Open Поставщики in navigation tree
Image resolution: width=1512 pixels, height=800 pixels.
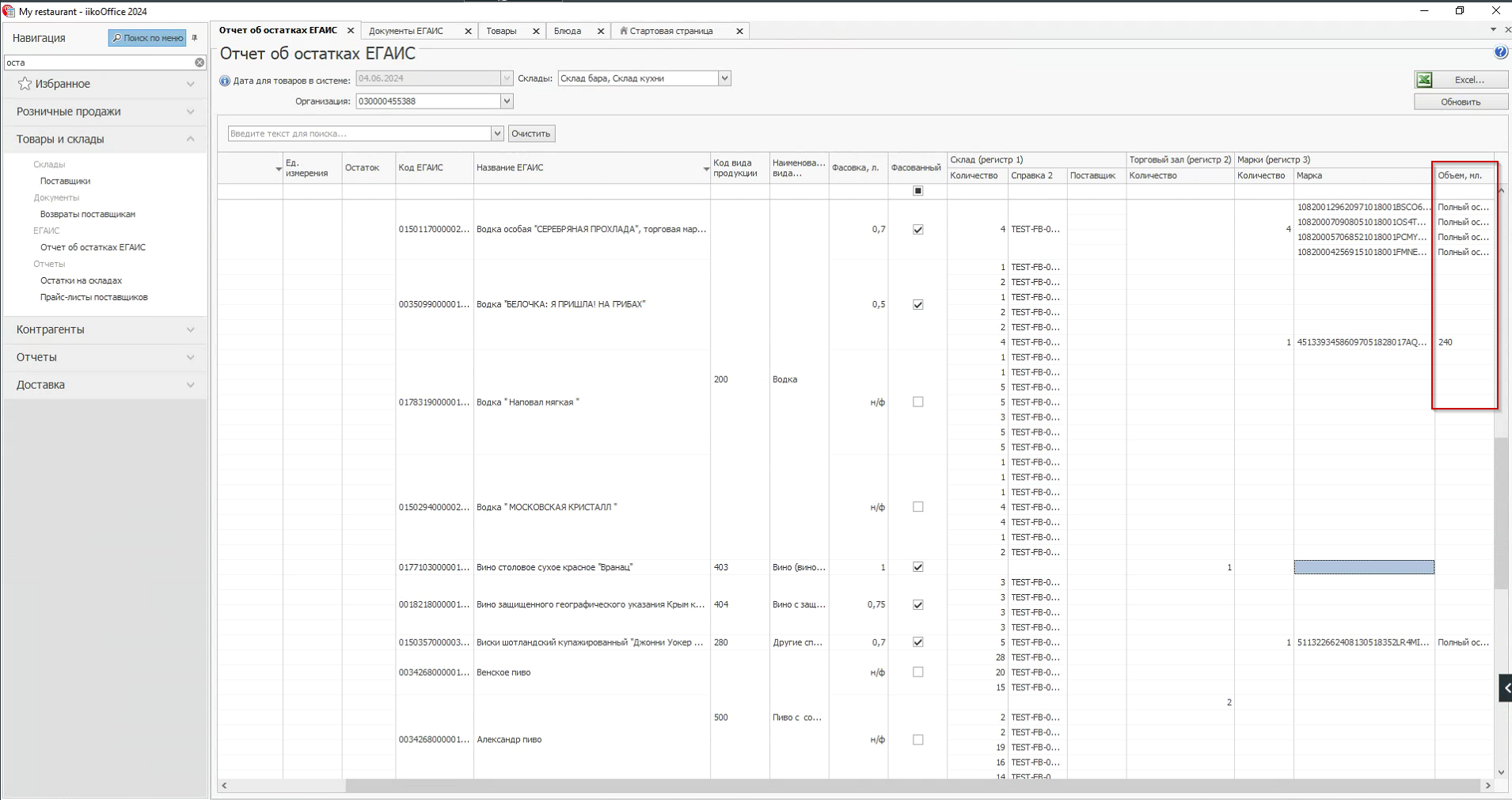pyautogui.click(x=66, y=181)
